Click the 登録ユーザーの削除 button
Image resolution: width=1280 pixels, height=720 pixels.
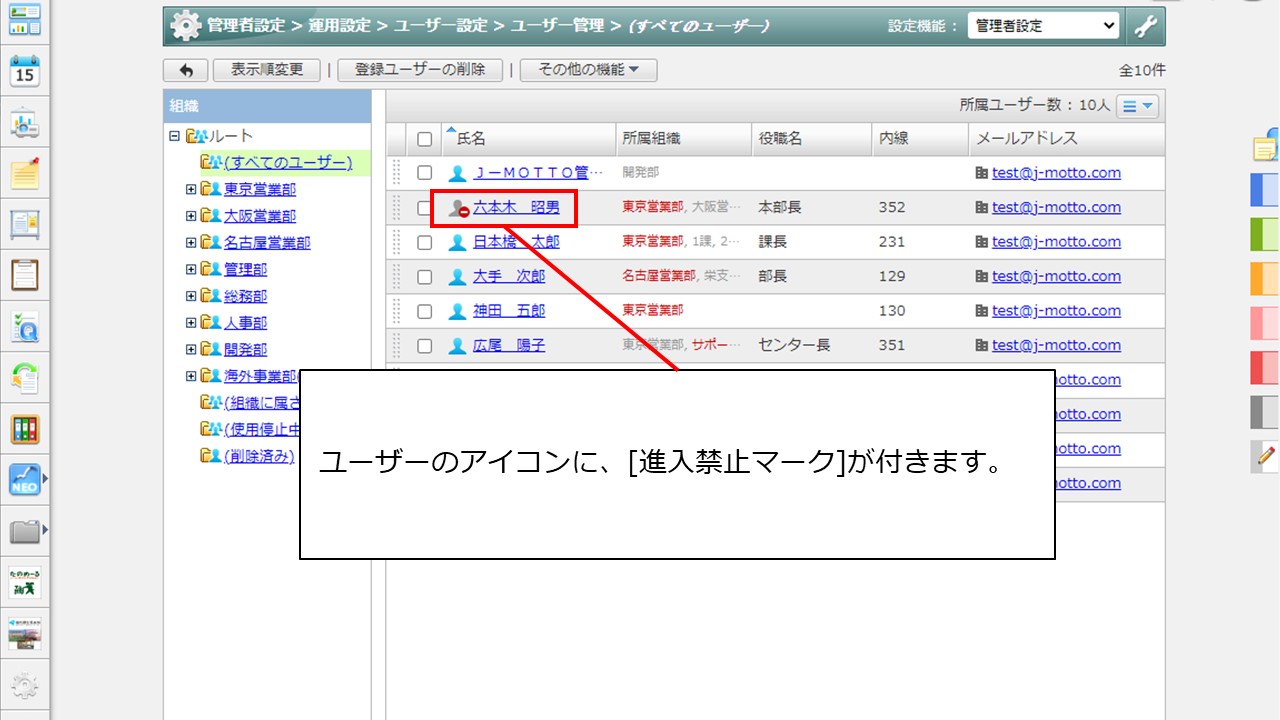tap(420, 70)
